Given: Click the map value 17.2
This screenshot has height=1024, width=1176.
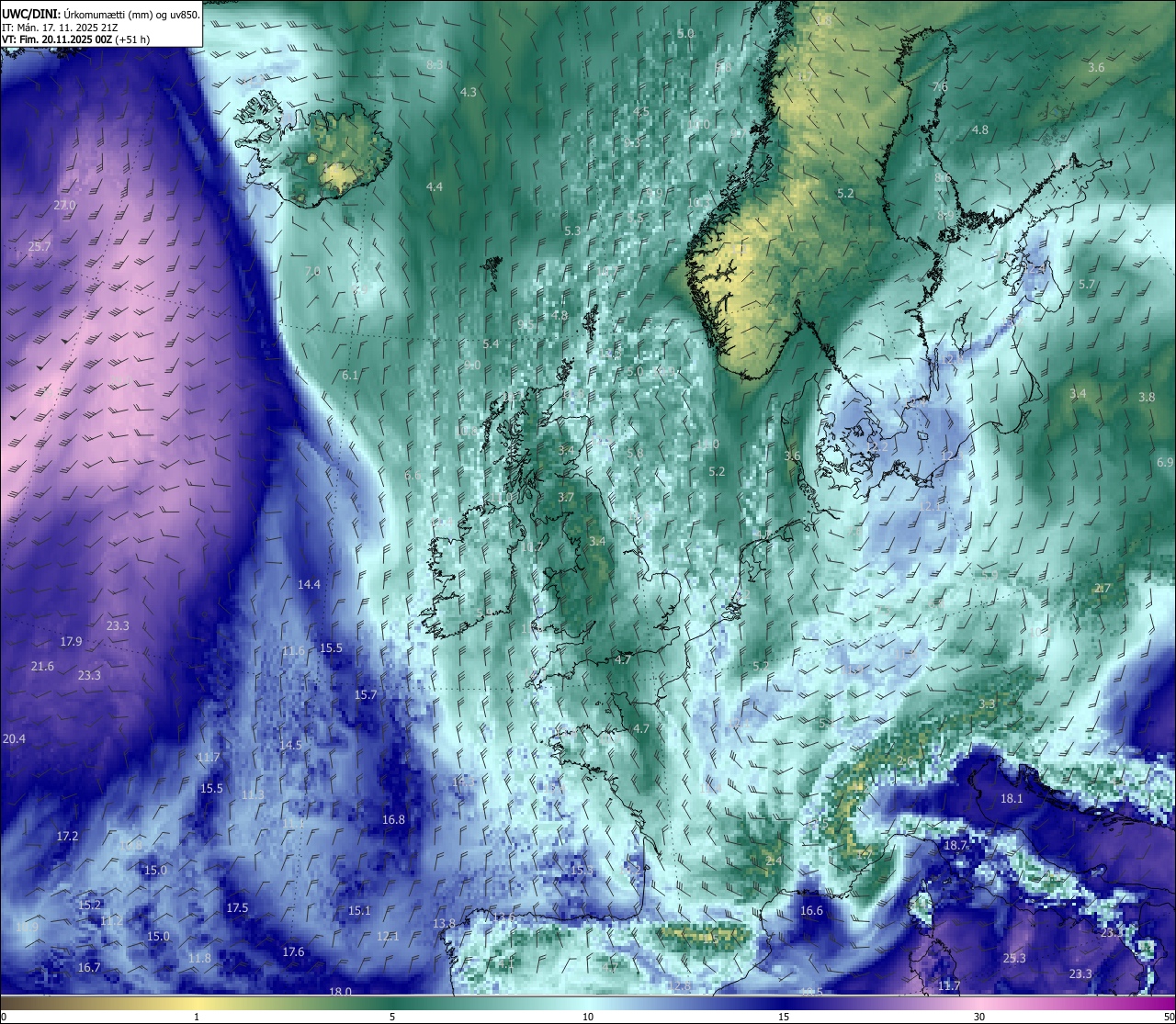Looking at the screenshot, I should click(67, 836).
